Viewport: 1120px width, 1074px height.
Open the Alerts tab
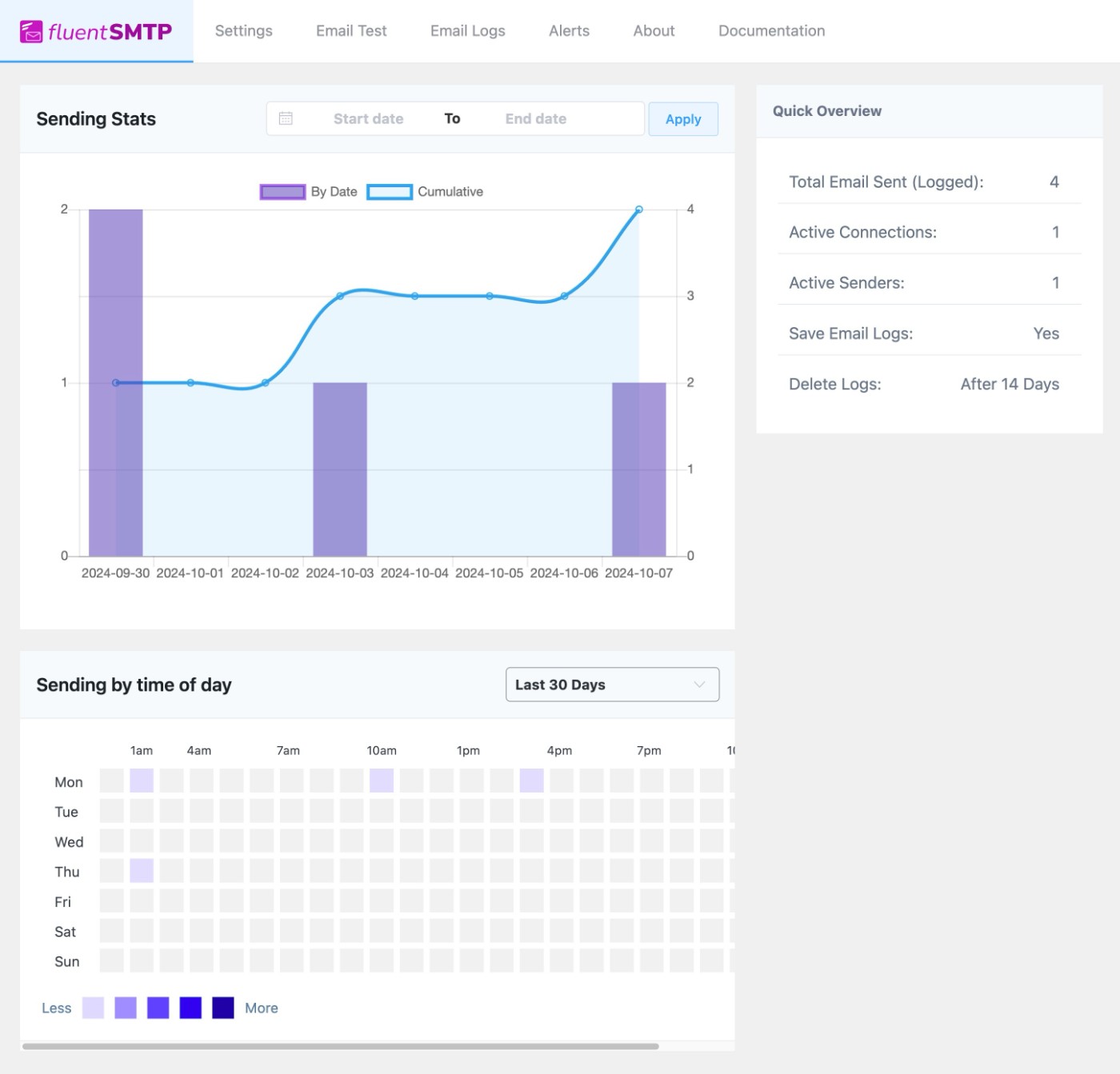tap(569, 30)
